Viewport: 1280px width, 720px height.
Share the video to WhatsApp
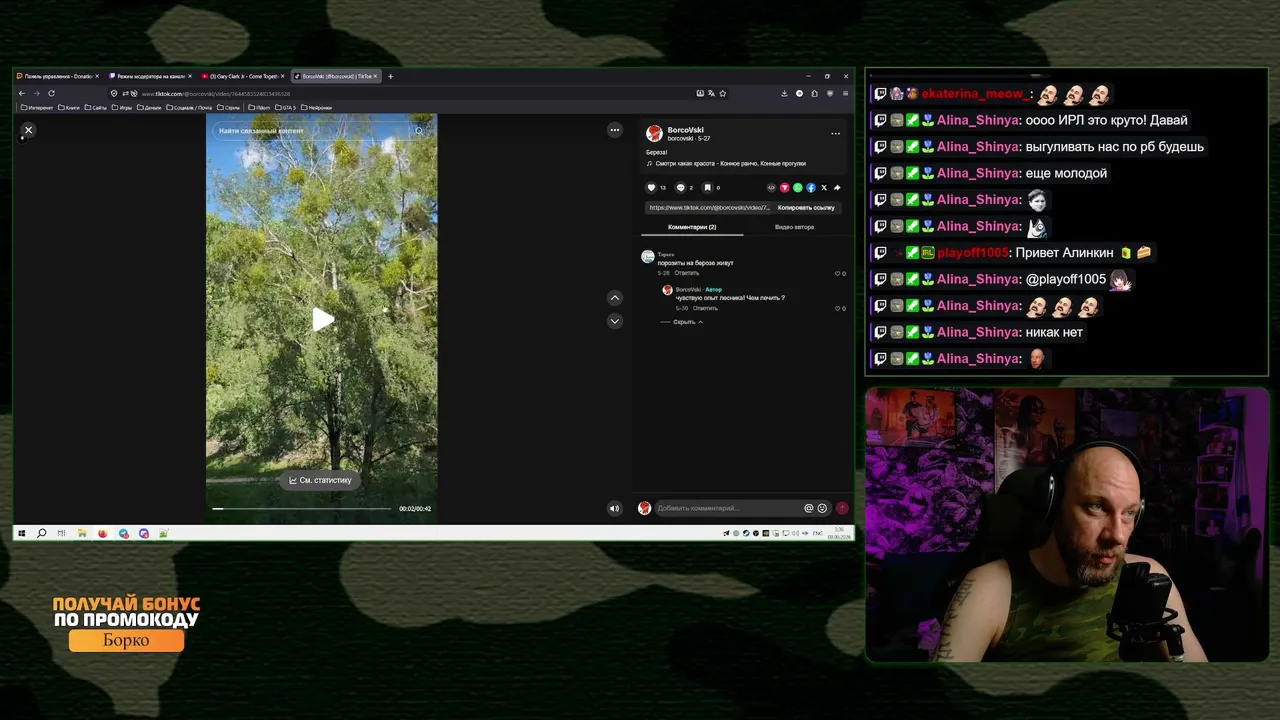[x=797, y=187]
